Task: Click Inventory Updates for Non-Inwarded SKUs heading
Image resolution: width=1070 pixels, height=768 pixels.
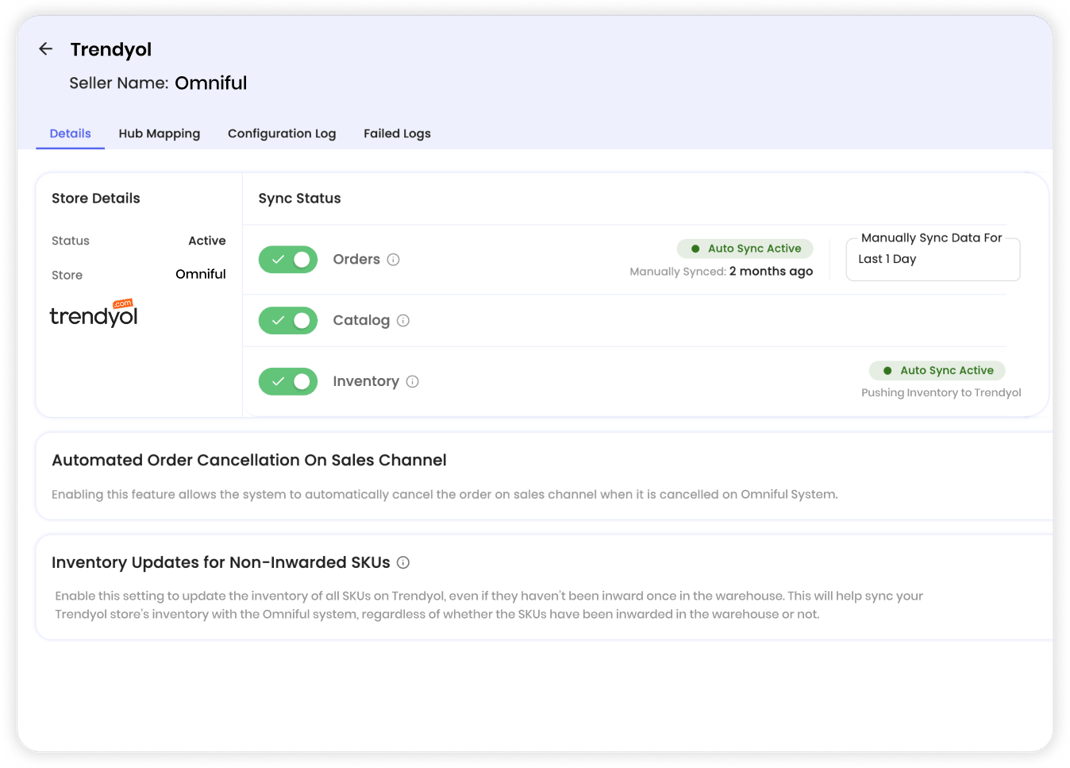Action: coord(221,563)
